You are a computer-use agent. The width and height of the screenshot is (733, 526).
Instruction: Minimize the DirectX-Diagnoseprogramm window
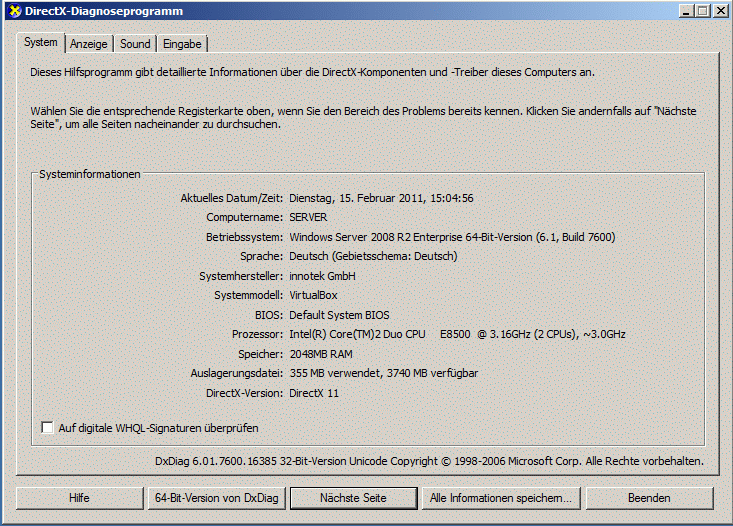(686, 11)
